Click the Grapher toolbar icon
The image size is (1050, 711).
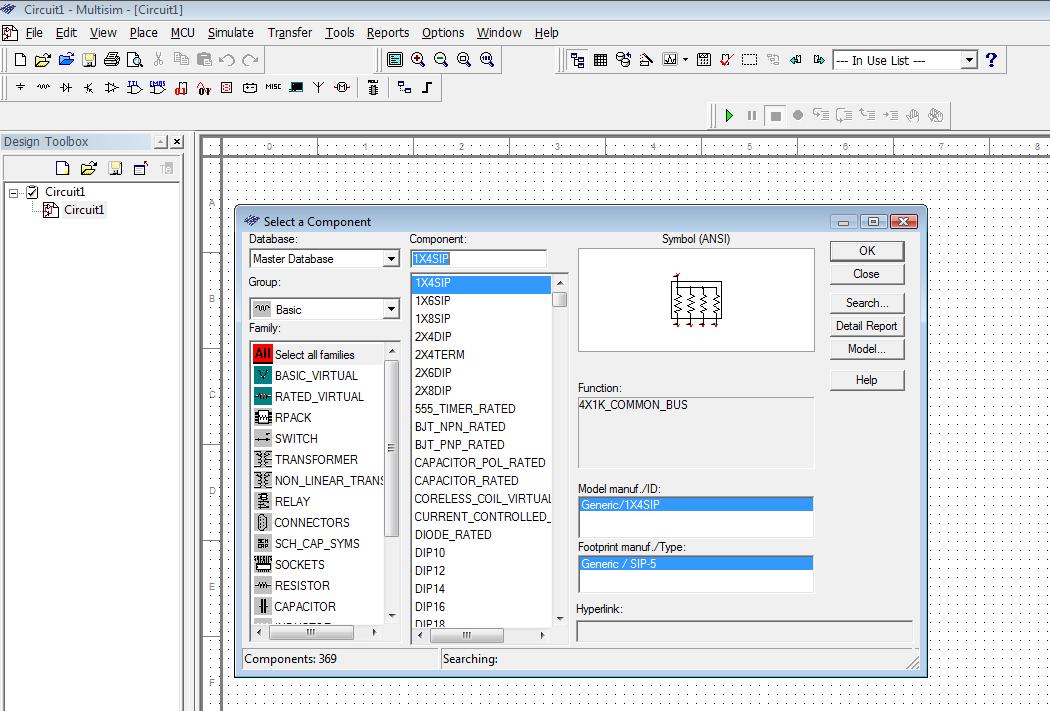tap(669, 60)
